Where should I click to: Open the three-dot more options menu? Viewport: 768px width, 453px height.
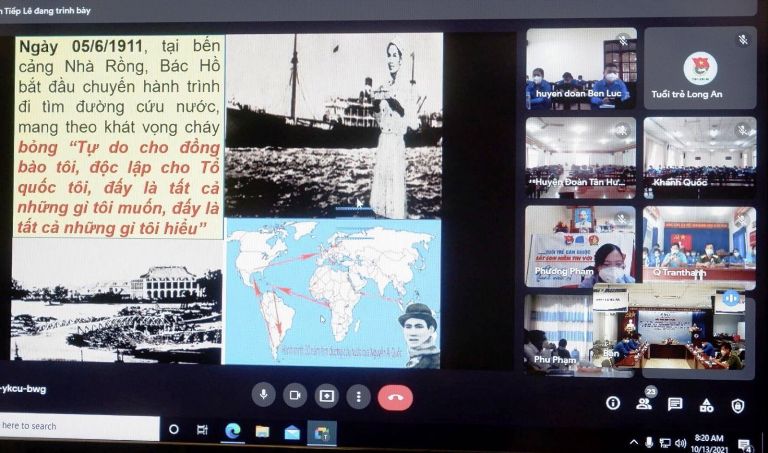[358, 396]
